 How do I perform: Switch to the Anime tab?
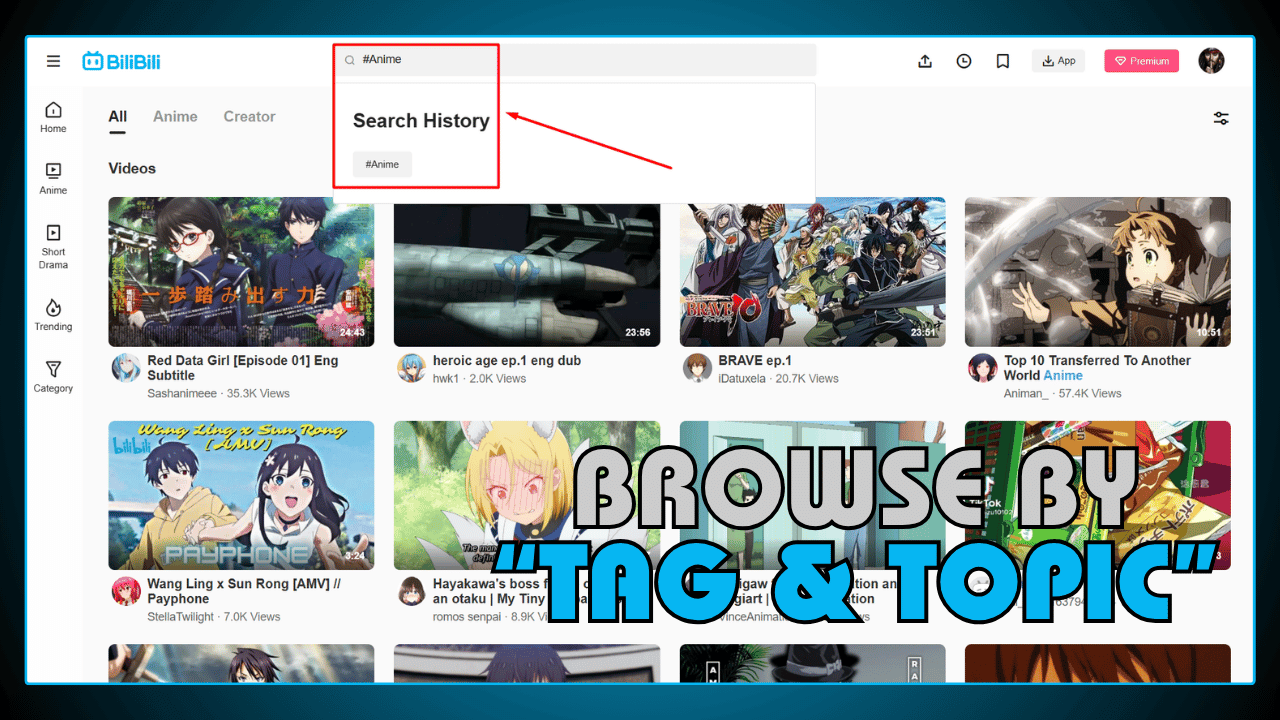[x=175, y=117]
